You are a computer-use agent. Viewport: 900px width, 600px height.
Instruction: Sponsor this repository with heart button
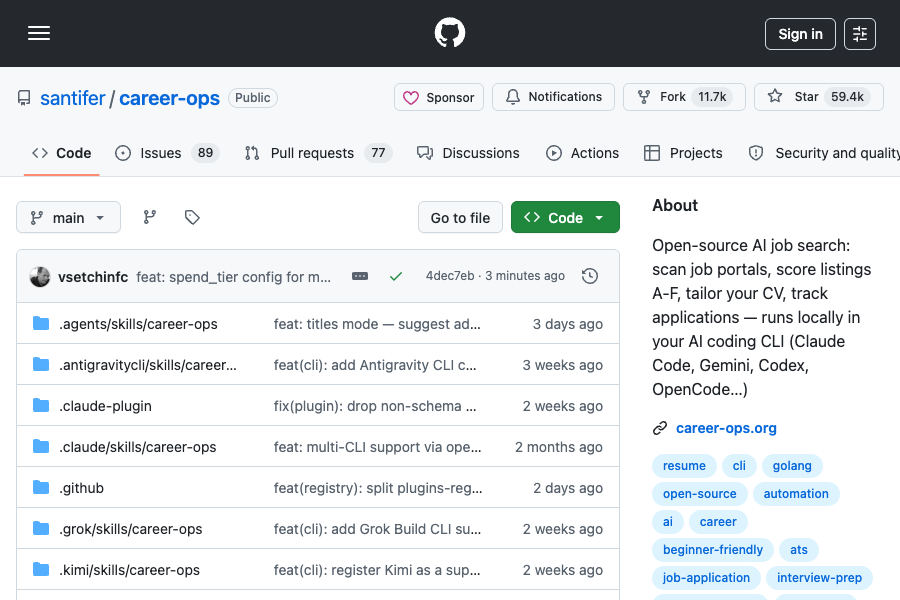coord(439,97)
